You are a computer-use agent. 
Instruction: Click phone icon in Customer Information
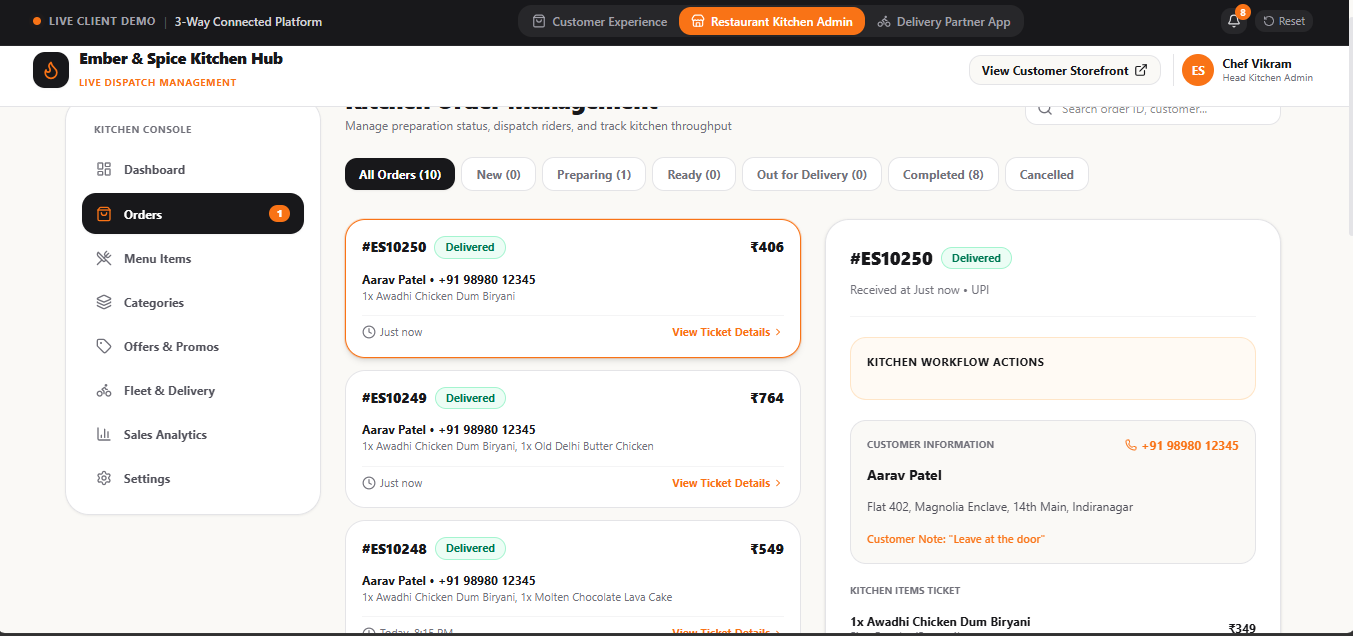(x=1131, y=446)
